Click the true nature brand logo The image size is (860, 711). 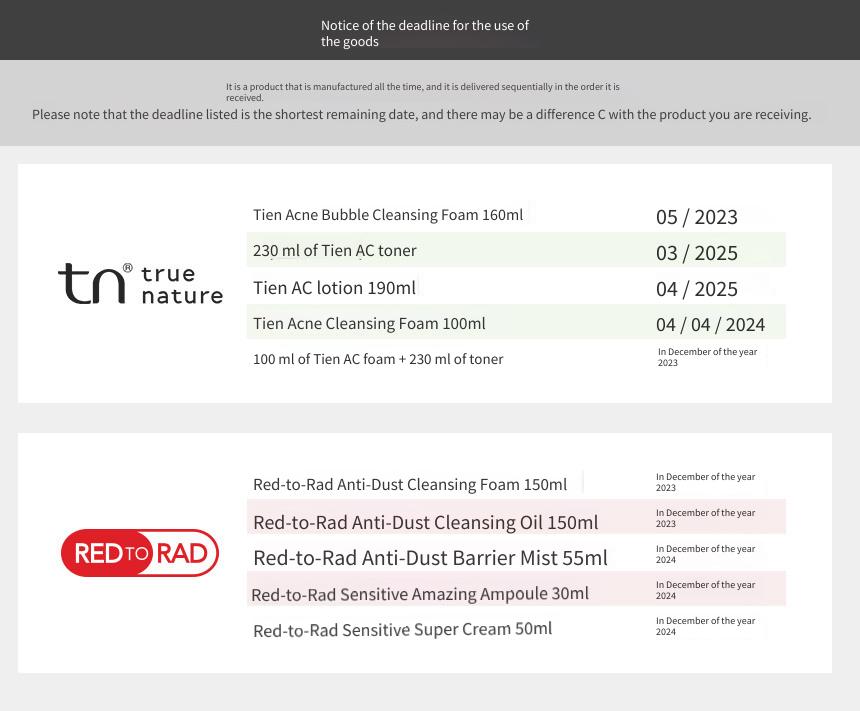click(x=140, y=284)
